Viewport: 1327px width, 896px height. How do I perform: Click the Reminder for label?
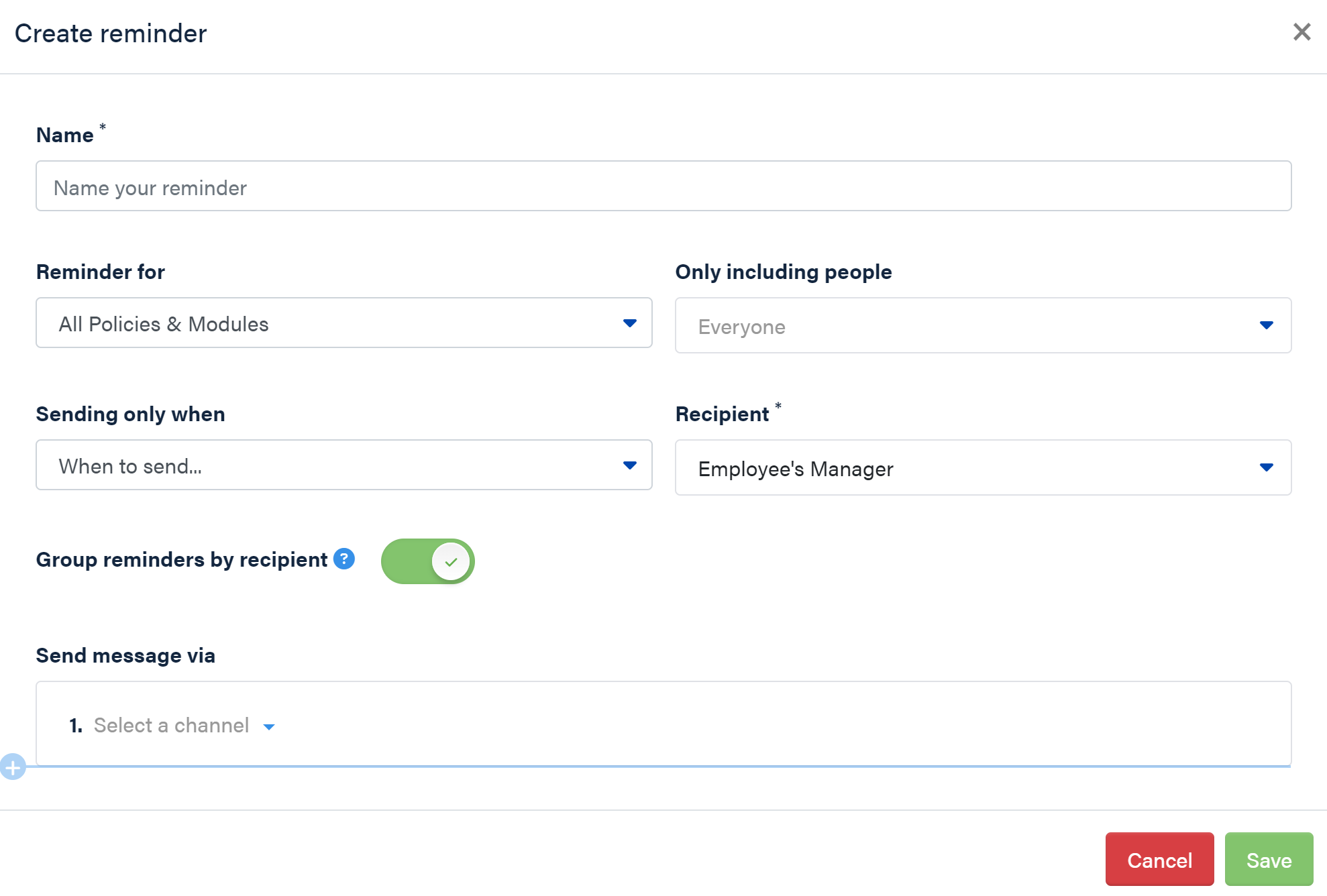tap(101, 272)
